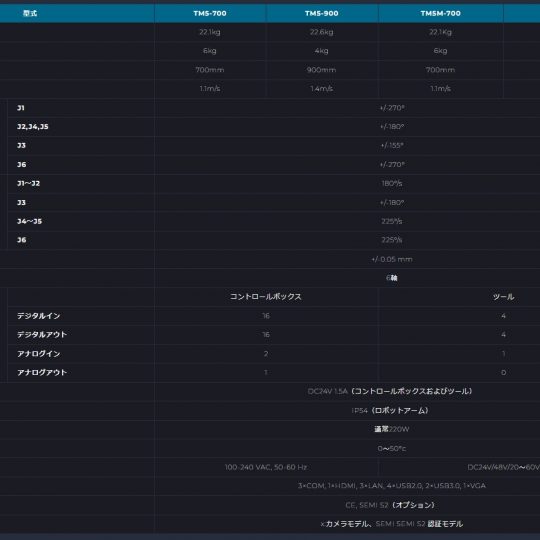Click the TM5-700 column header
Screen dimensions: 540x540
click(210, 13)
